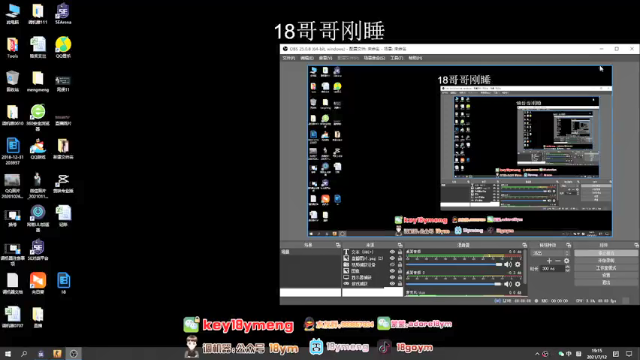This screenshot has height=360, width=640.
Task: Select the 图像 source row
Action: 372,271
